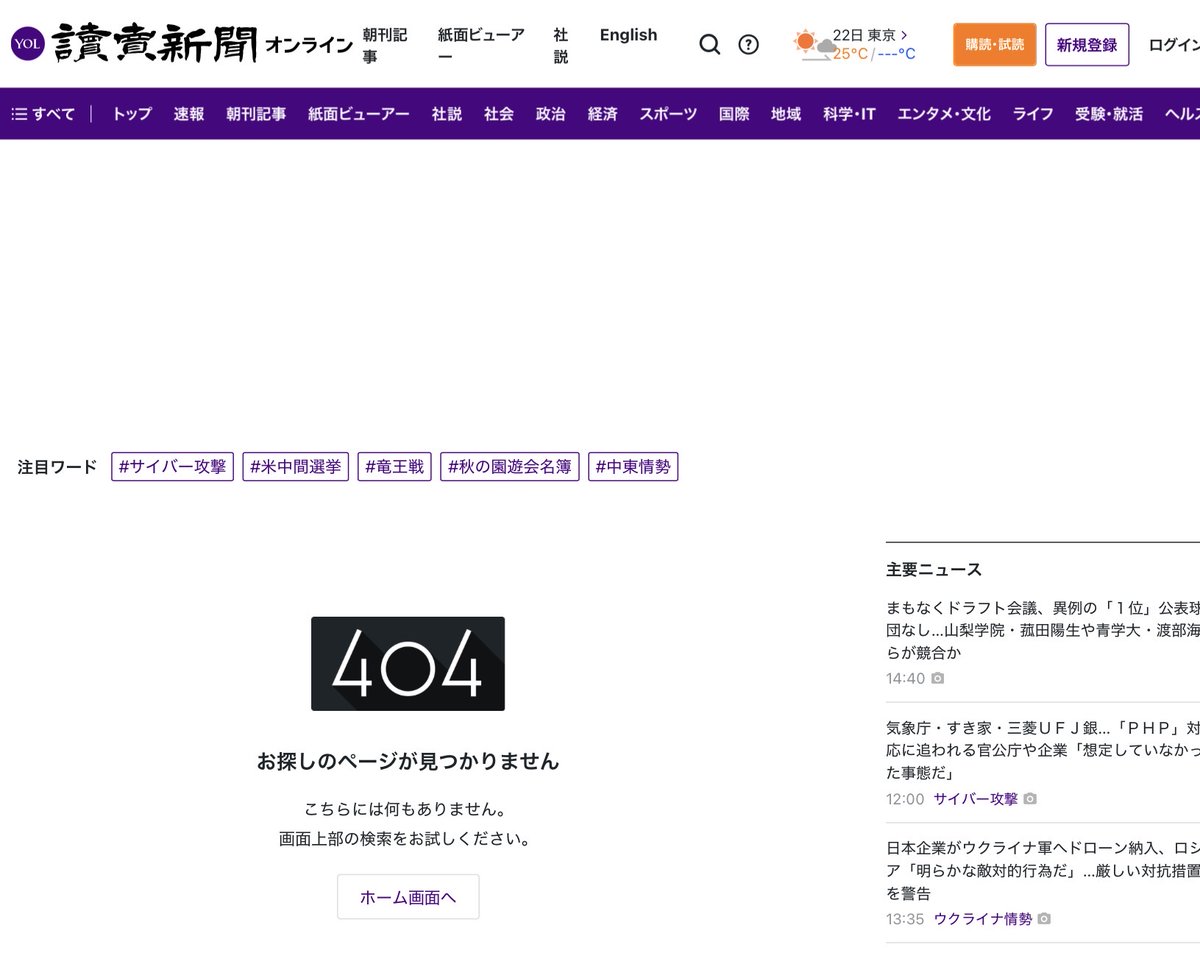The height and width of the screenshot is (953, 1200).
Task: Open 社説 in the top header
Action: click(561, 46)
